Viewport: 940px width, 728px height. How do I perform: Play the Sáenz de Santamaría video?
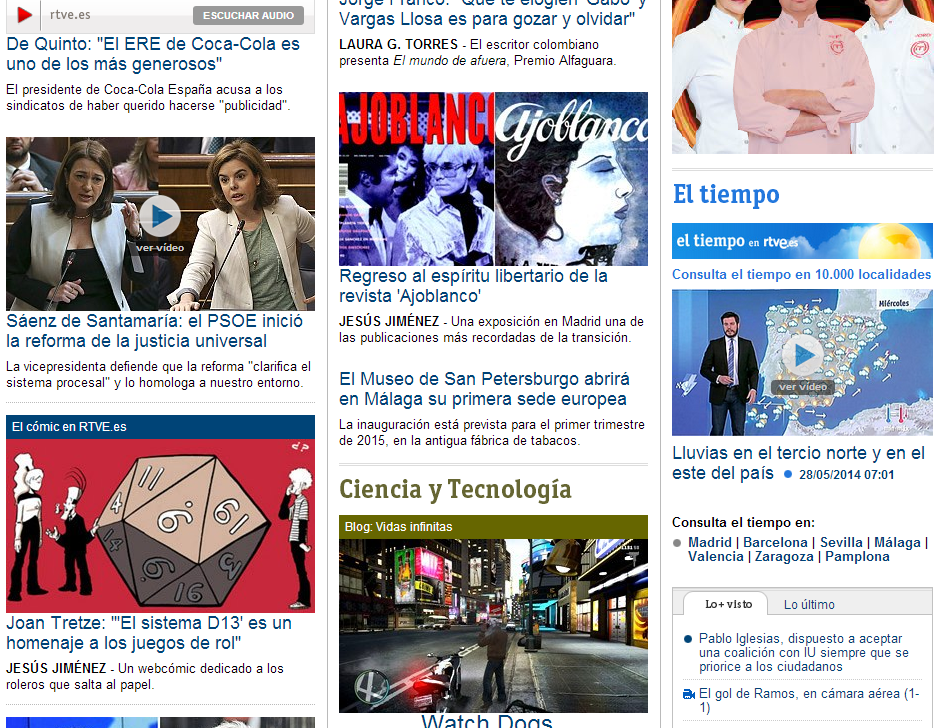pyautogui.click(x=160, y=216)
